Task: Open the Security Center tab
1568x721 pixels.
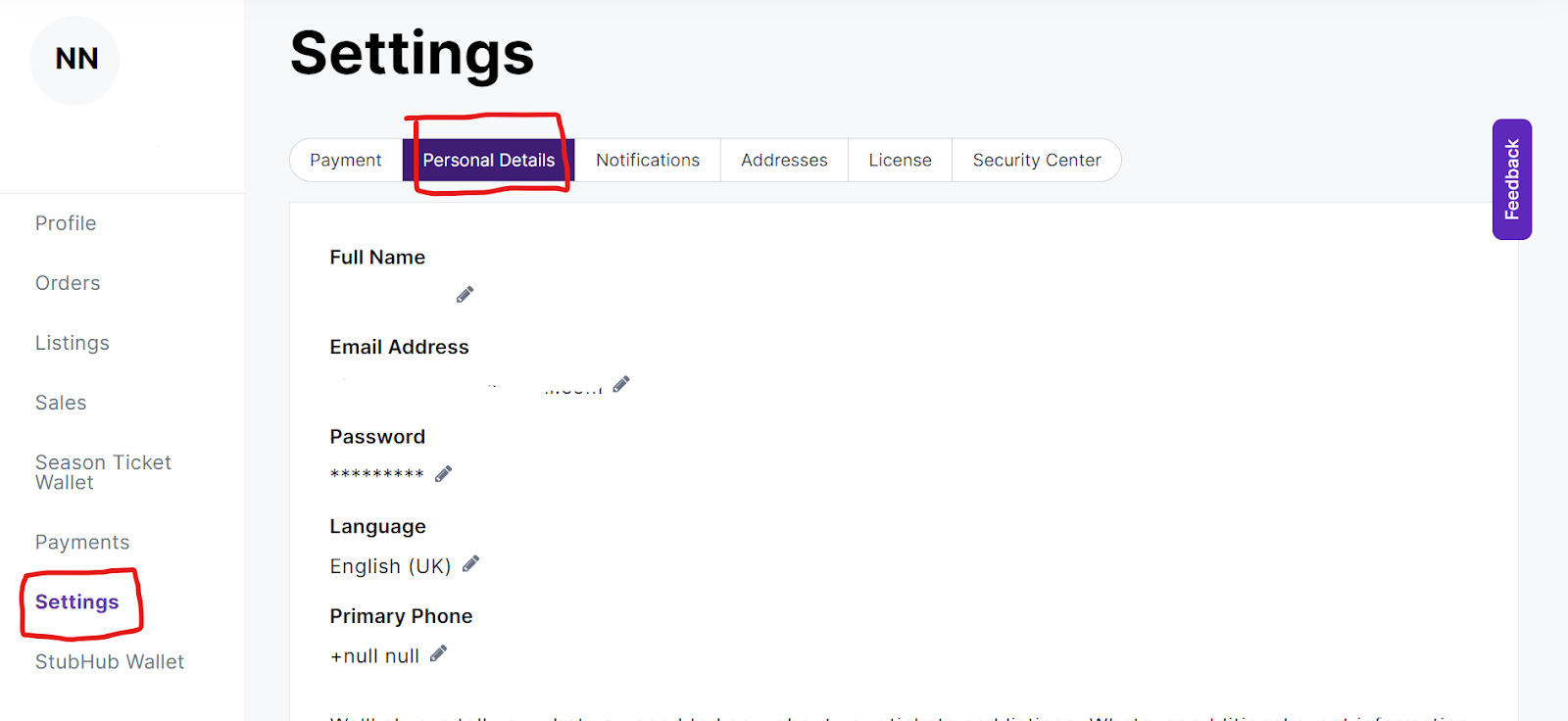Action: (x=1037, y=161)
